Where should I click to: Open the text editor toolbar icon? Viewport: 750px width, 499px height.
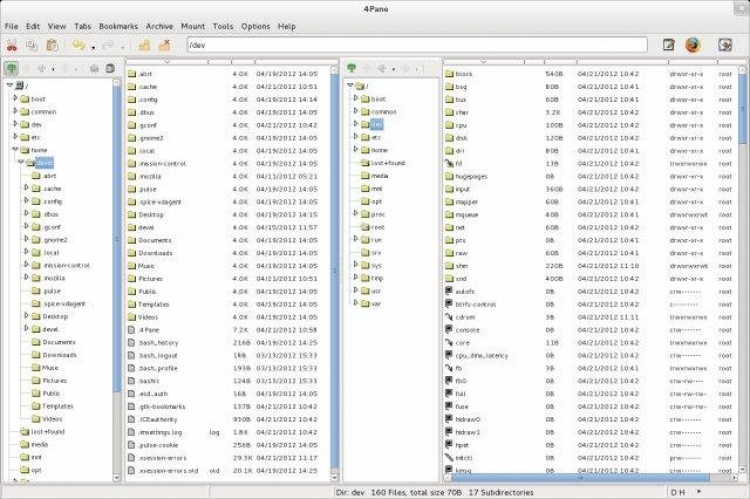click(669, 45)
